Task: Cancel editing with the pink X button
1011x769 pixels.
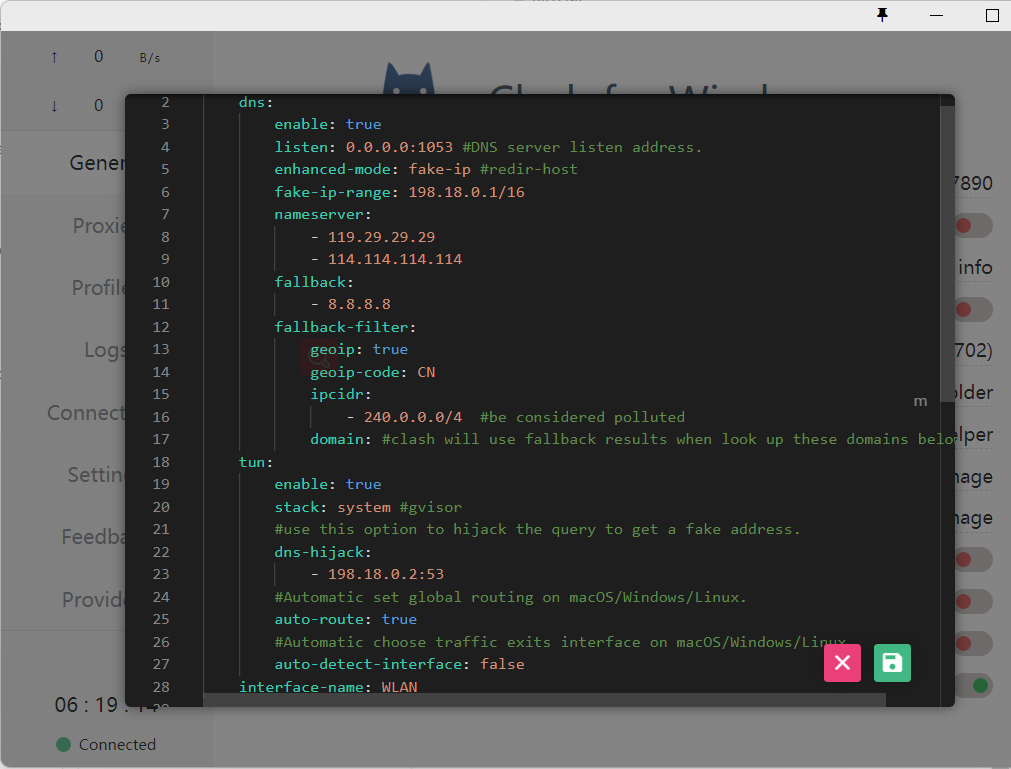Action: click(x=842, y=663)
